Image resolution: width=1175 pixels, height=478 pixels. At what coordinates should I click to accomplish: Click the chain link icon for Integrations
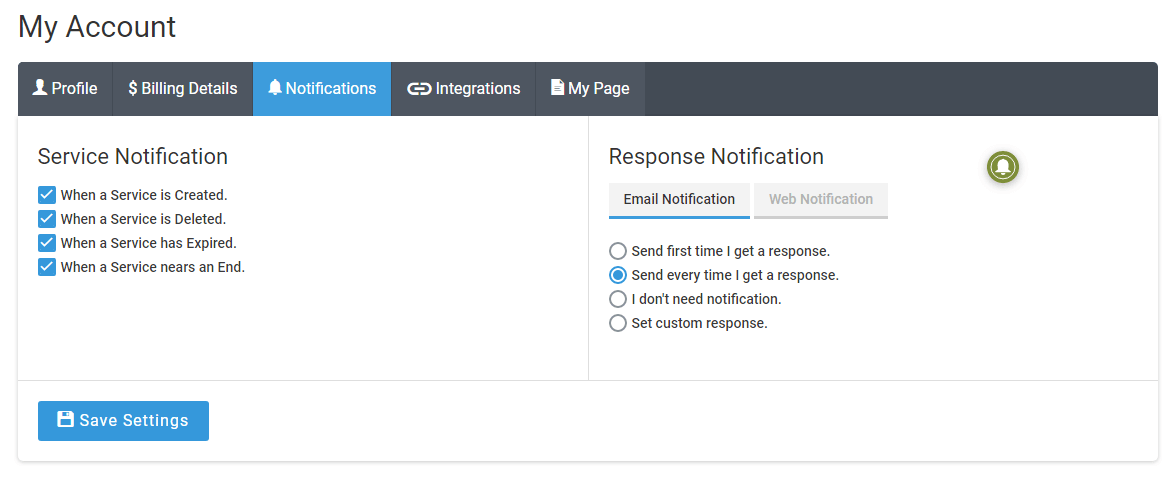click(x=419, y=88)
